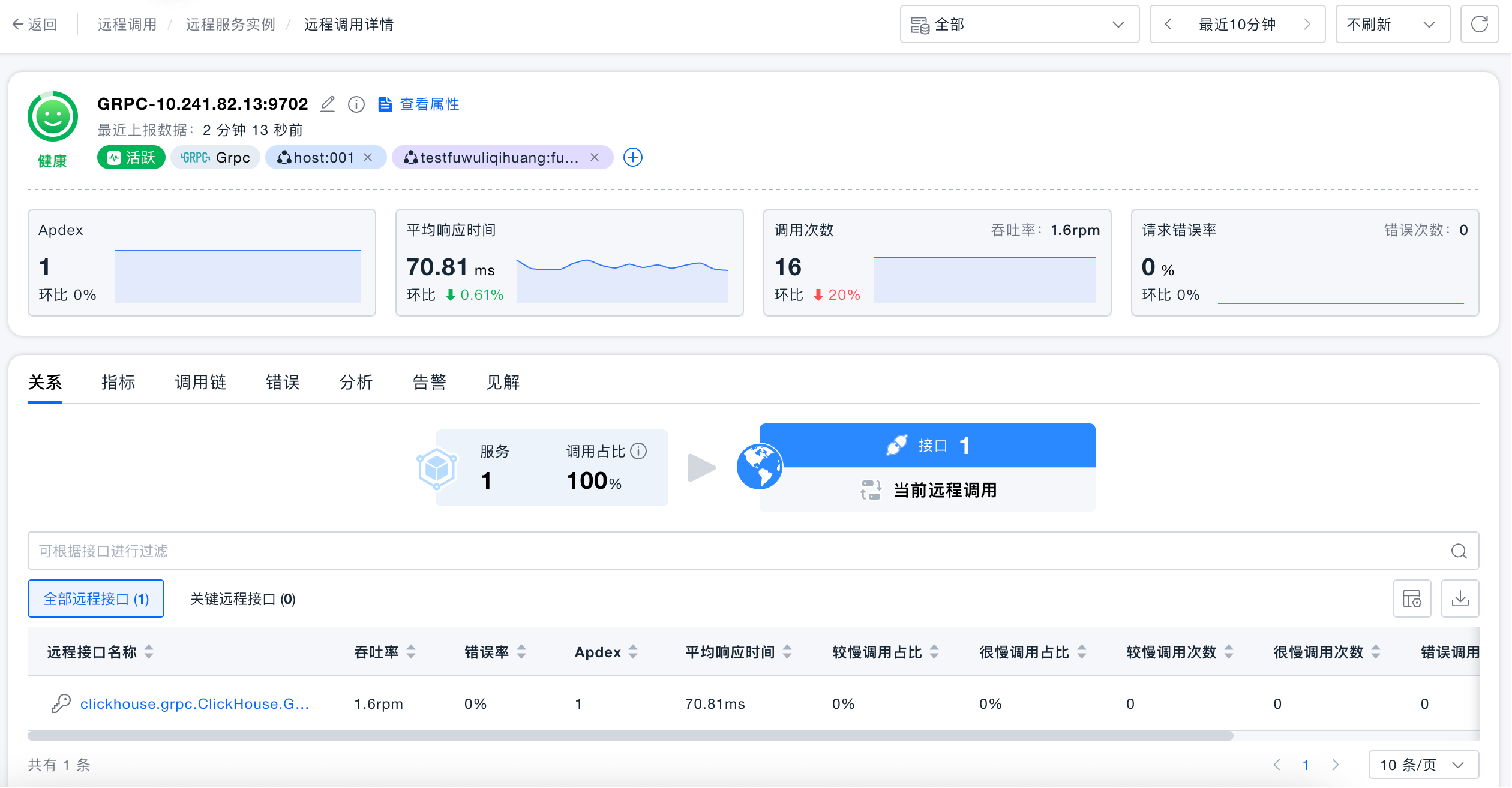Sort by 很慢调用占比 column
The image size is (1512, 788).
pyautogui.click(x=1082, y=652)
